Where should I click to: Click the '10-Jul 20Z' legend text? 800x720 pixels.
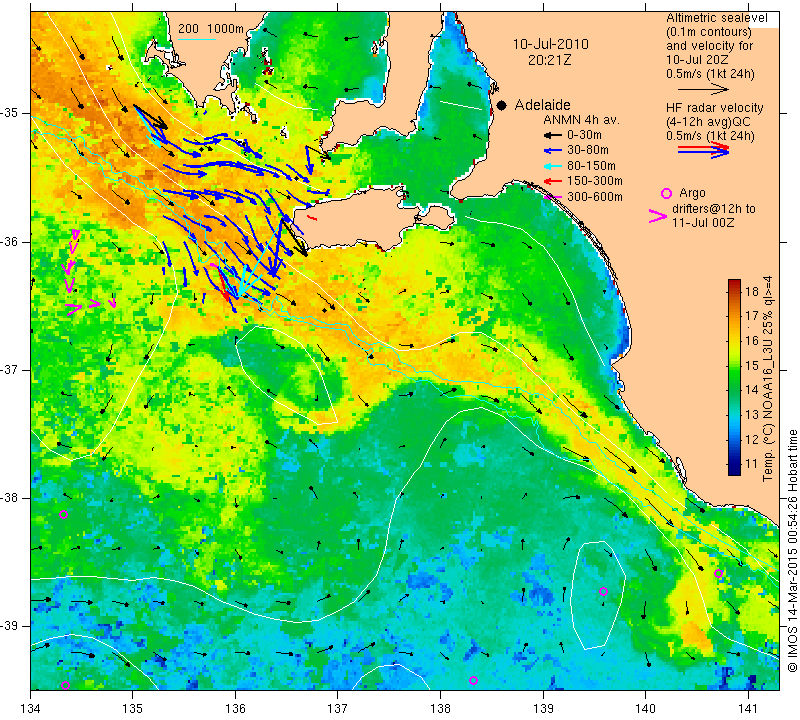(697, 60)
